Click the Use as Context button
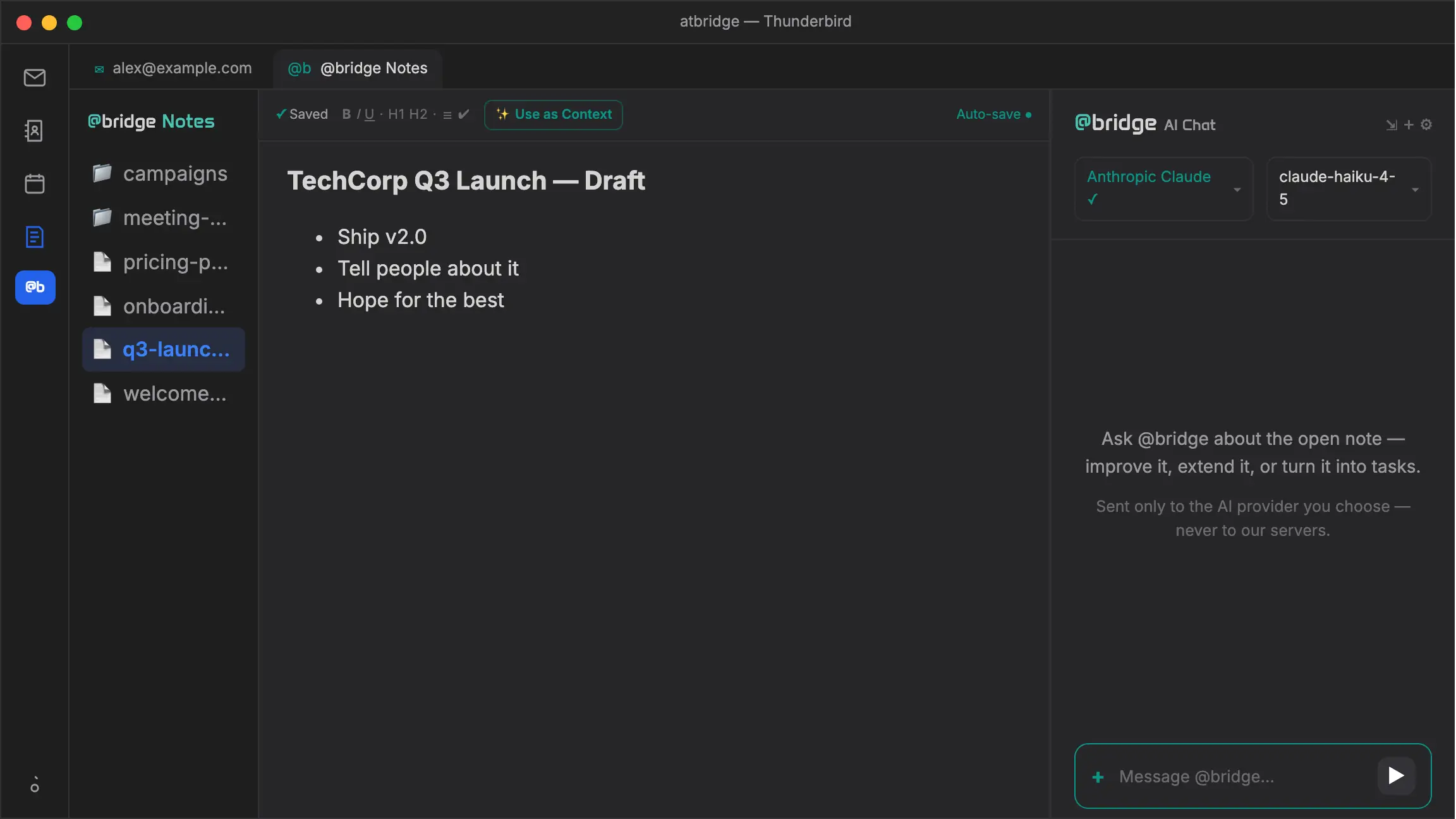The width and height of the screenshot is (1456, 819). [x=554, y=114]
